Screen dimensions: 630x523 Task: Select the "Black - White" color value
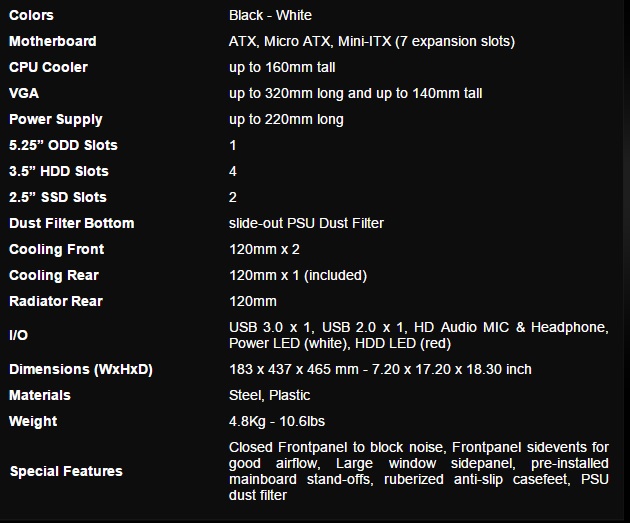click(x=270, y=15)
